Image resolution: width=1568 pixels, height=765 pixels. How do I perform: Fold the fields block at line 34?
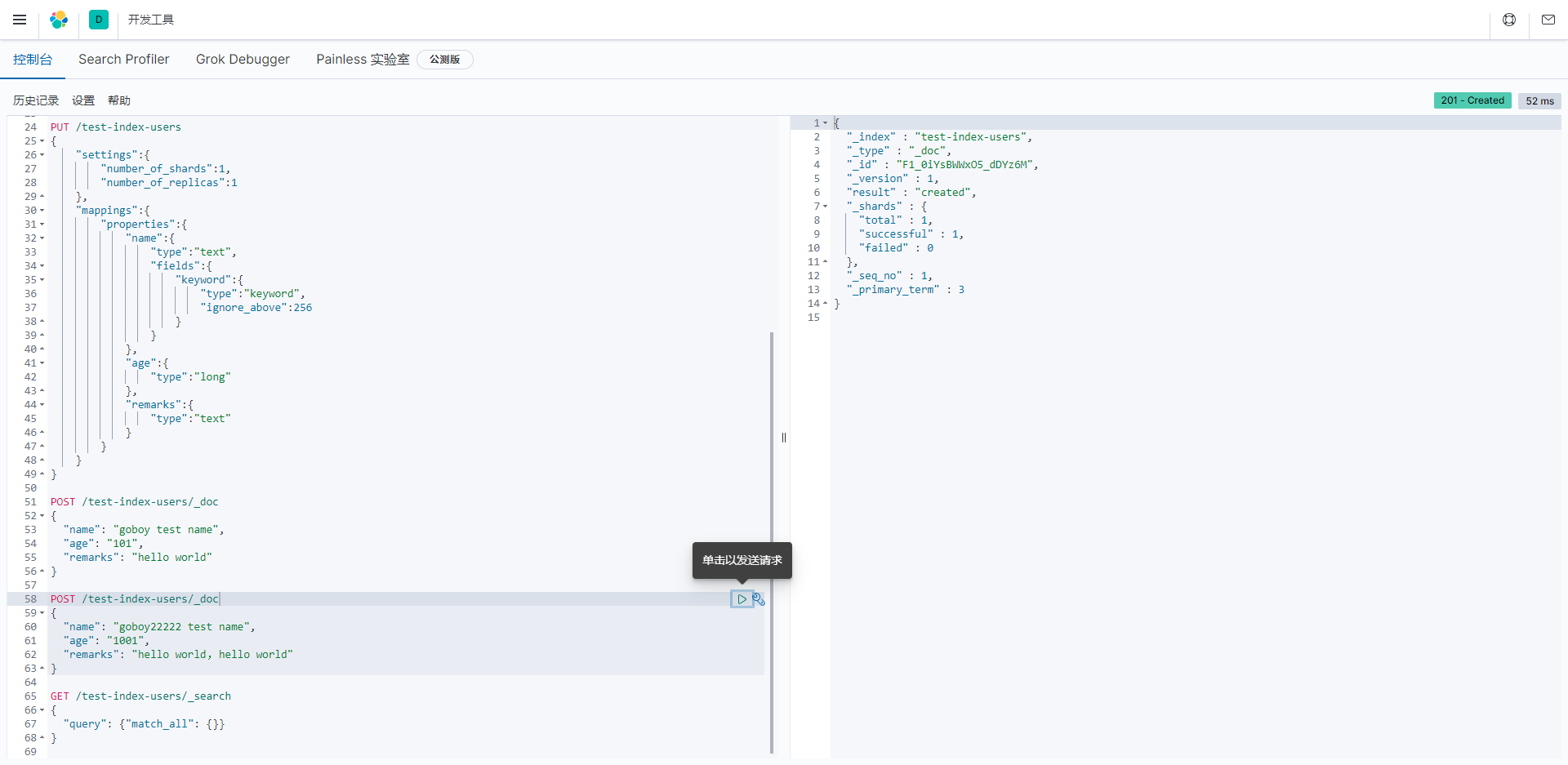click(42, 266)
